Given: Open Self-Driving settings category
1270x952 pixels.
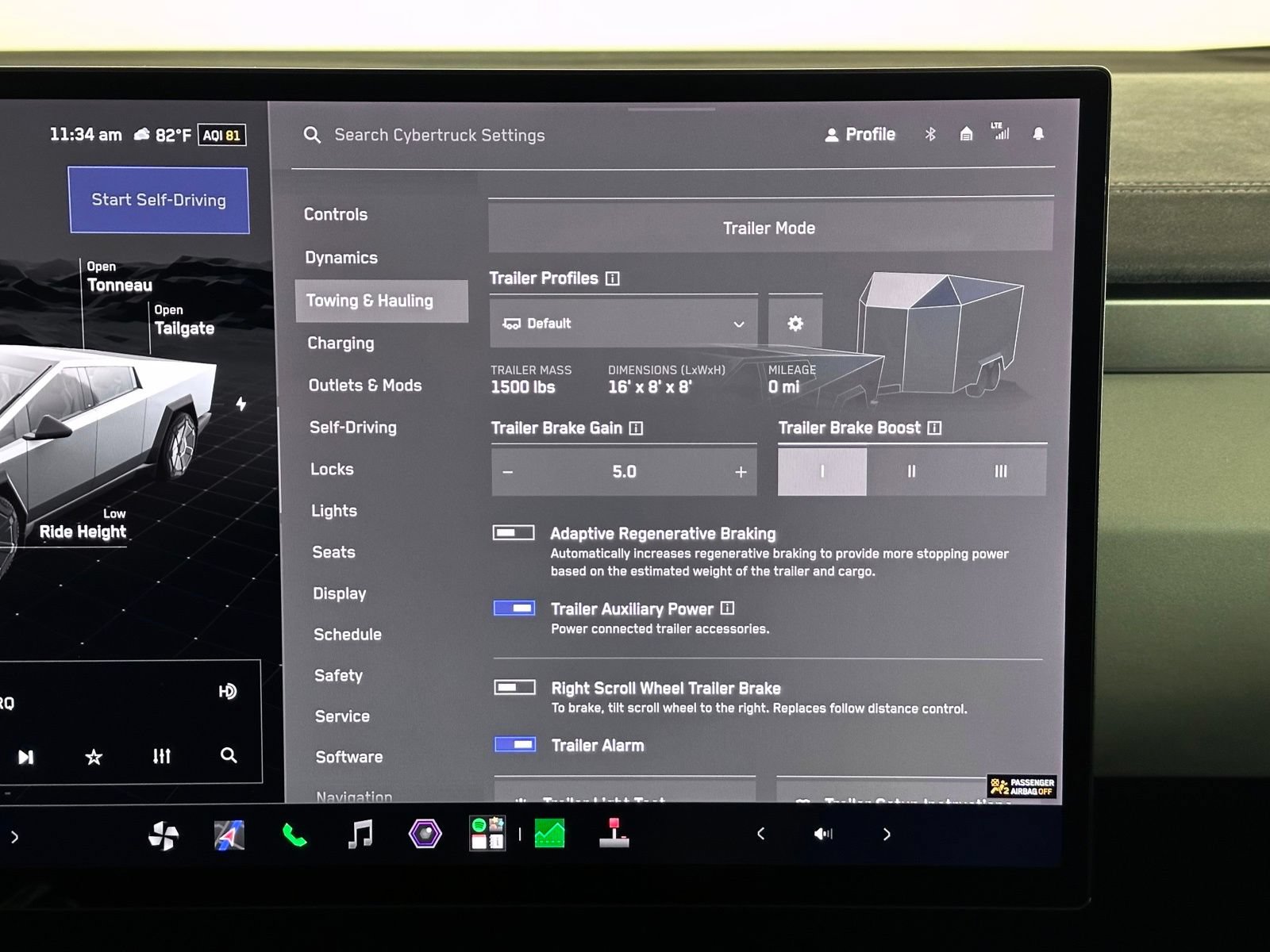Looking at the screenshot, I should pyautogui.click(x=353, y=428).
